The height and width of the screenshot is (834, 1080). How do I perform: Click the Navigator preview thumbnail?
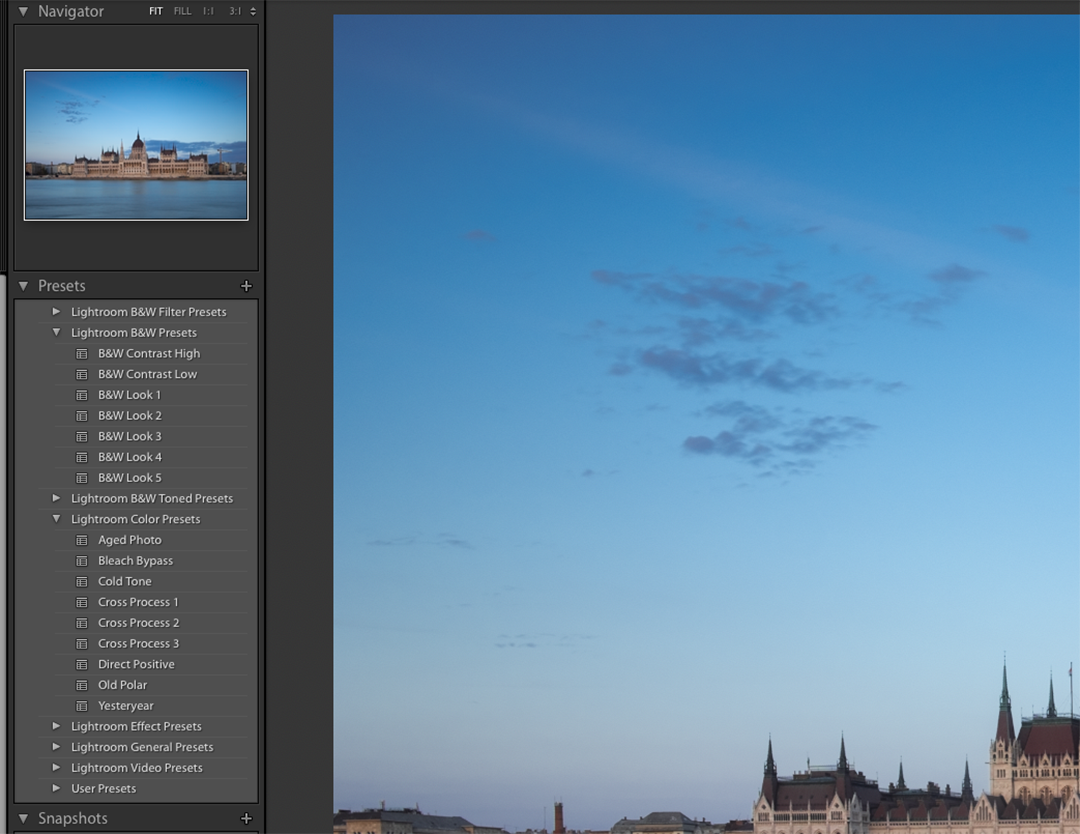tap(136, 145)
